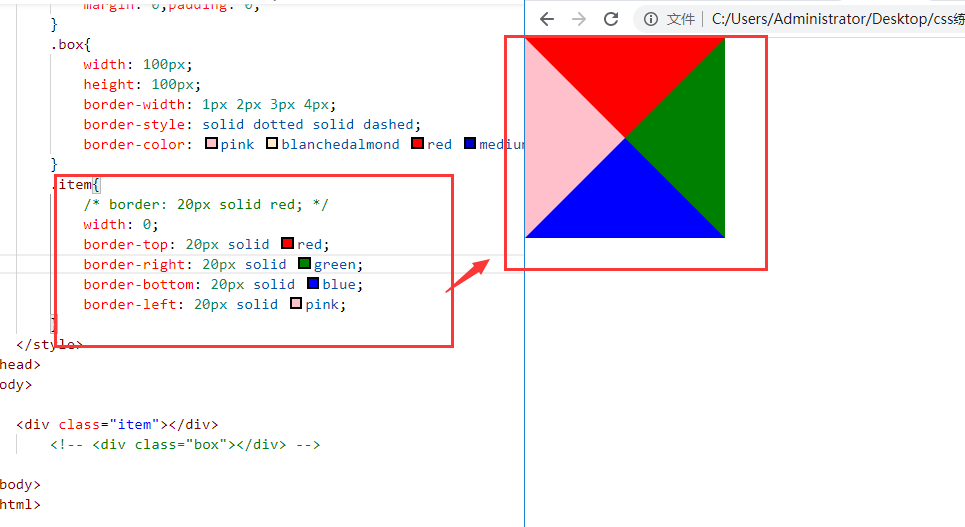Click the 'border-top' property name
The width and height of the screenshot is (965, 527).
(126, 244)
